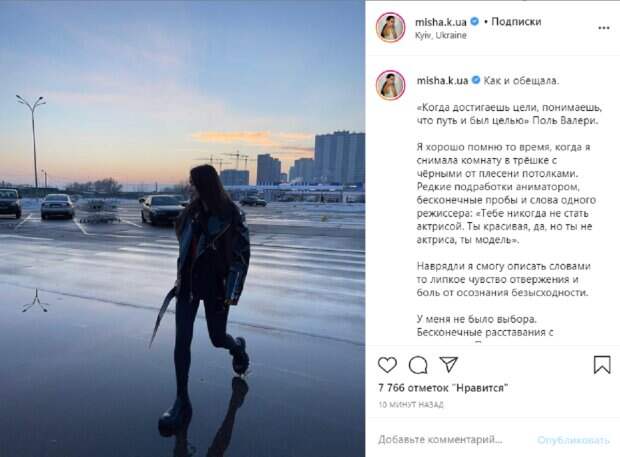Share post using paper plane icon

tap(449, 364)
